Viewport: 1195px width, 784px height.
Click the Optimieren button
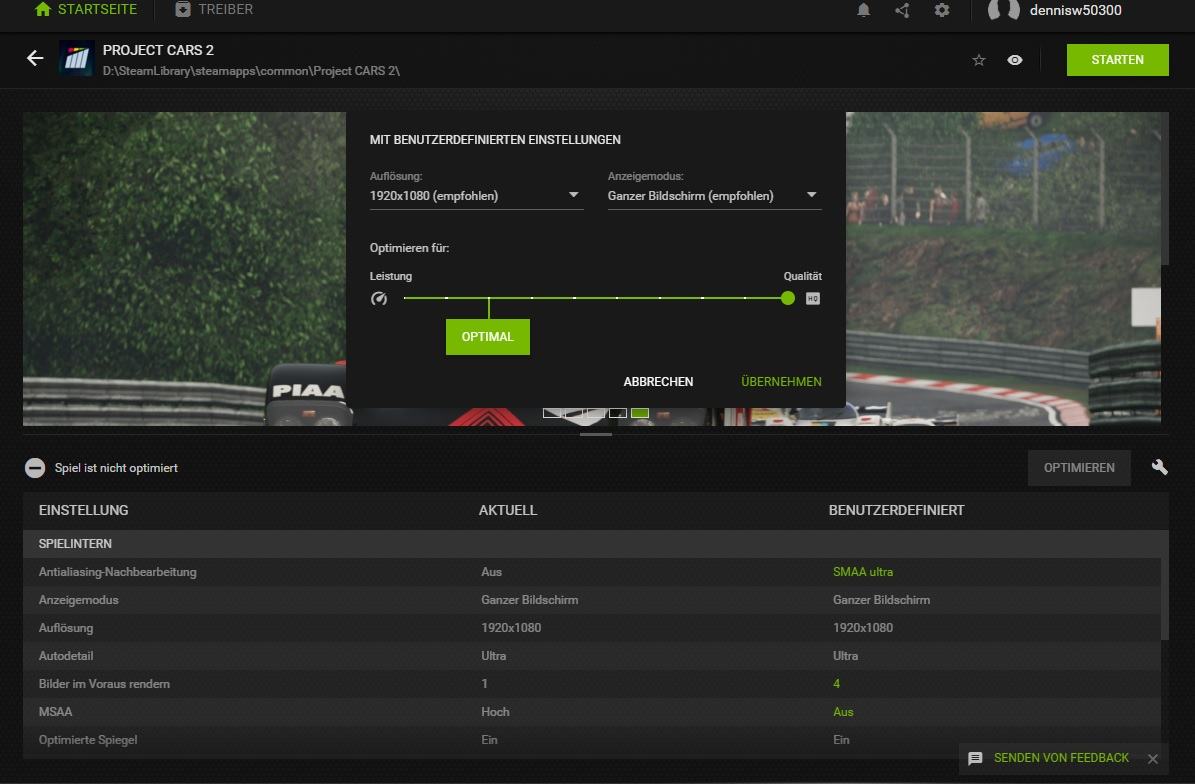[x=1079, y=468]
